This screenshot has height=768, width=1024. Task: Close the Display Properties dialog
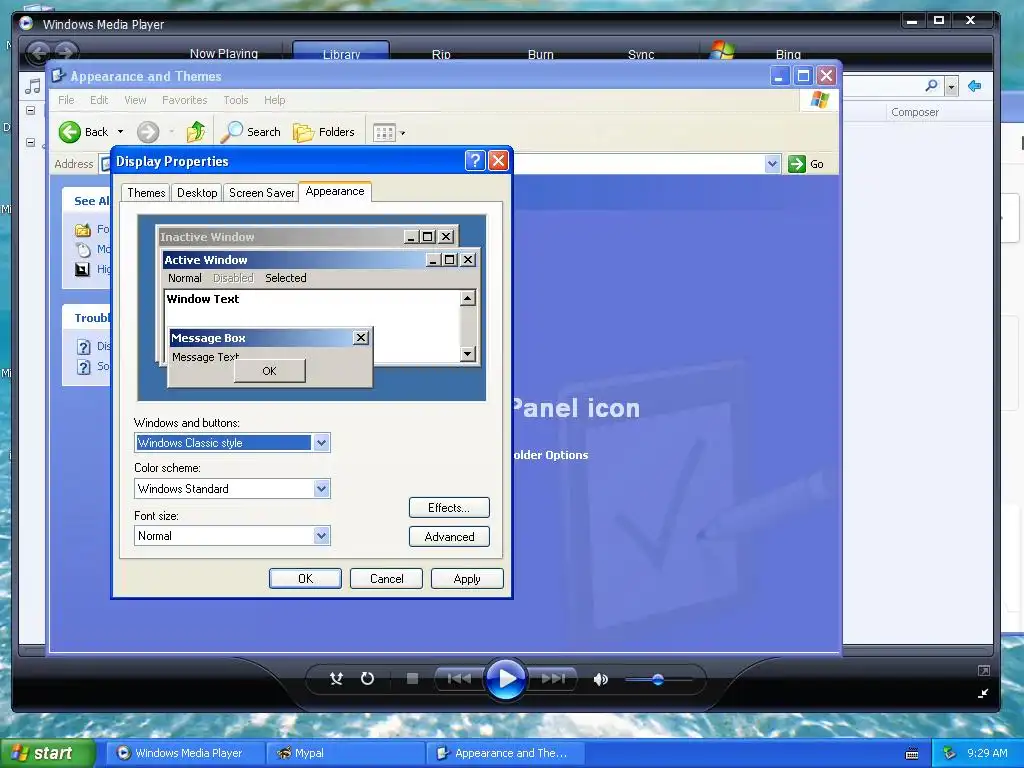coord(498,161)
